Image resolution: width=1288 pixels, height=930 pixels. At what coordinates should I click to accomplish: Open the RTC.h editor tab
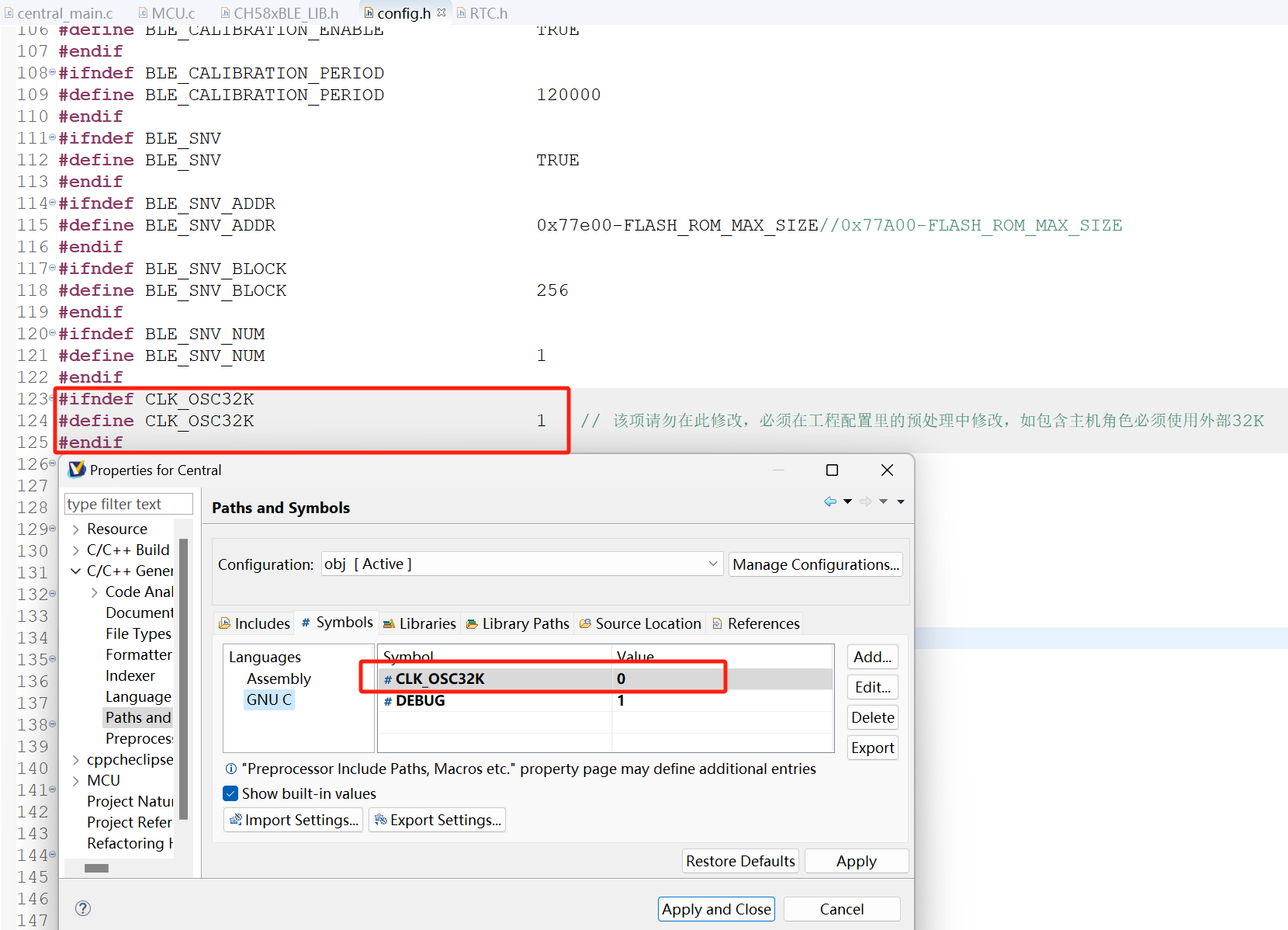482,13
